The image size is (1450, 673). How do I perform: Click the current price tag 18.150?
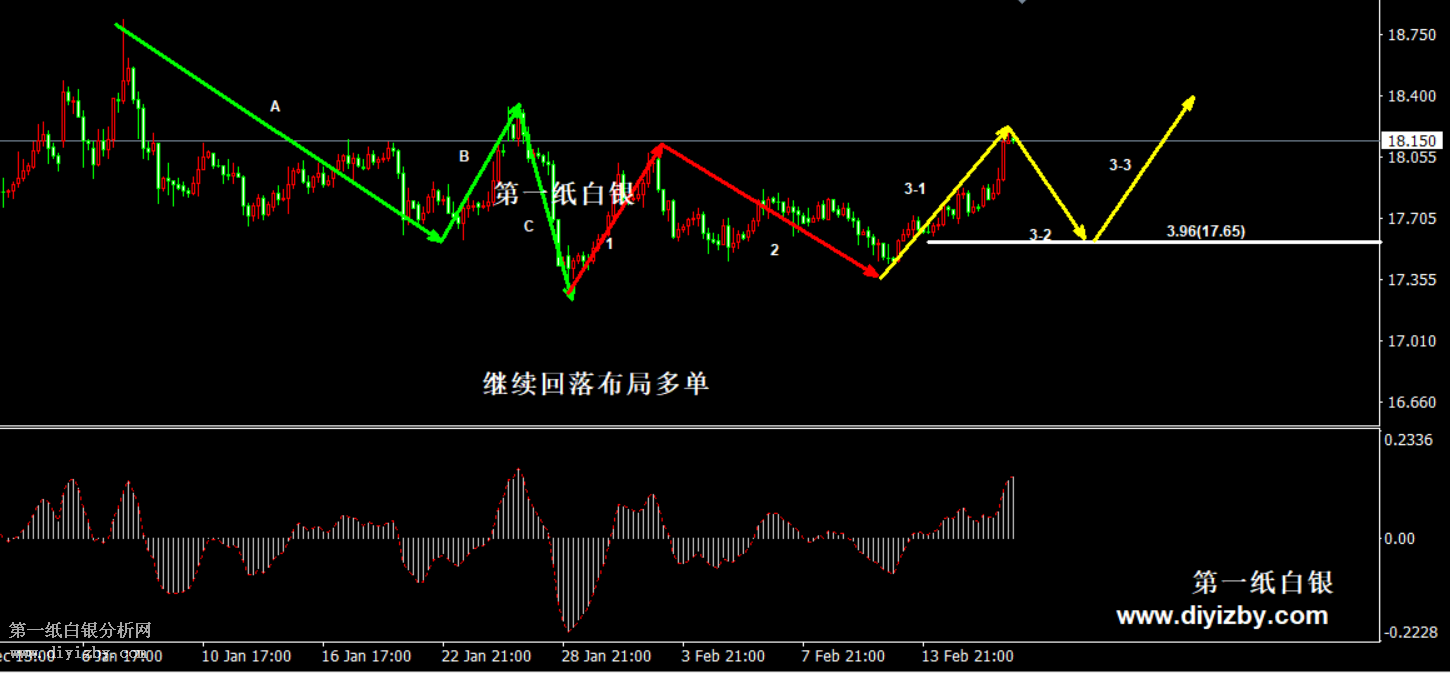(1410, 141)
